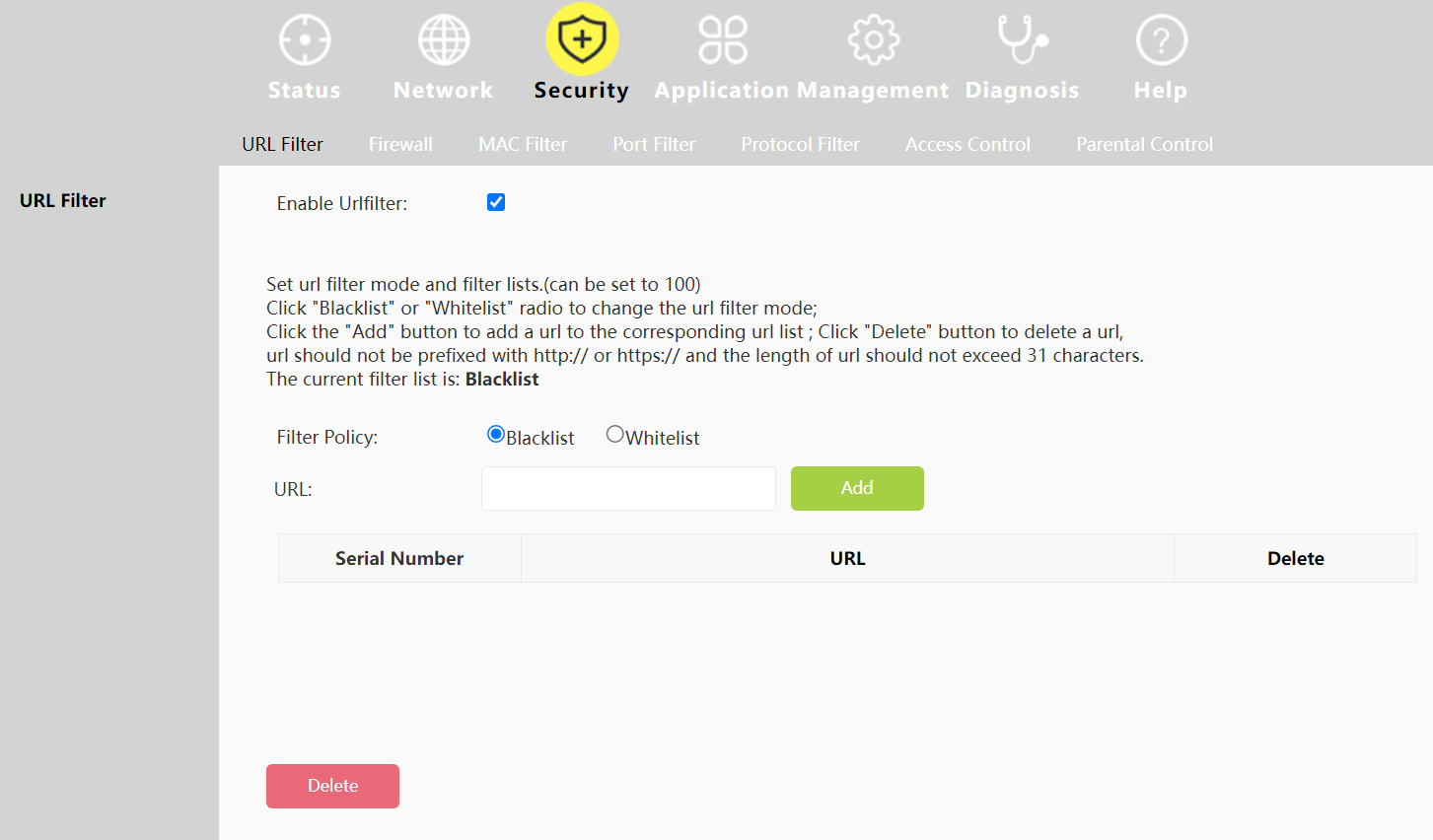The height and width of the screenshot is (840, 1433).
Task: Open the Diagnosis stethoscope icon
Action: tap(1022, 40)
